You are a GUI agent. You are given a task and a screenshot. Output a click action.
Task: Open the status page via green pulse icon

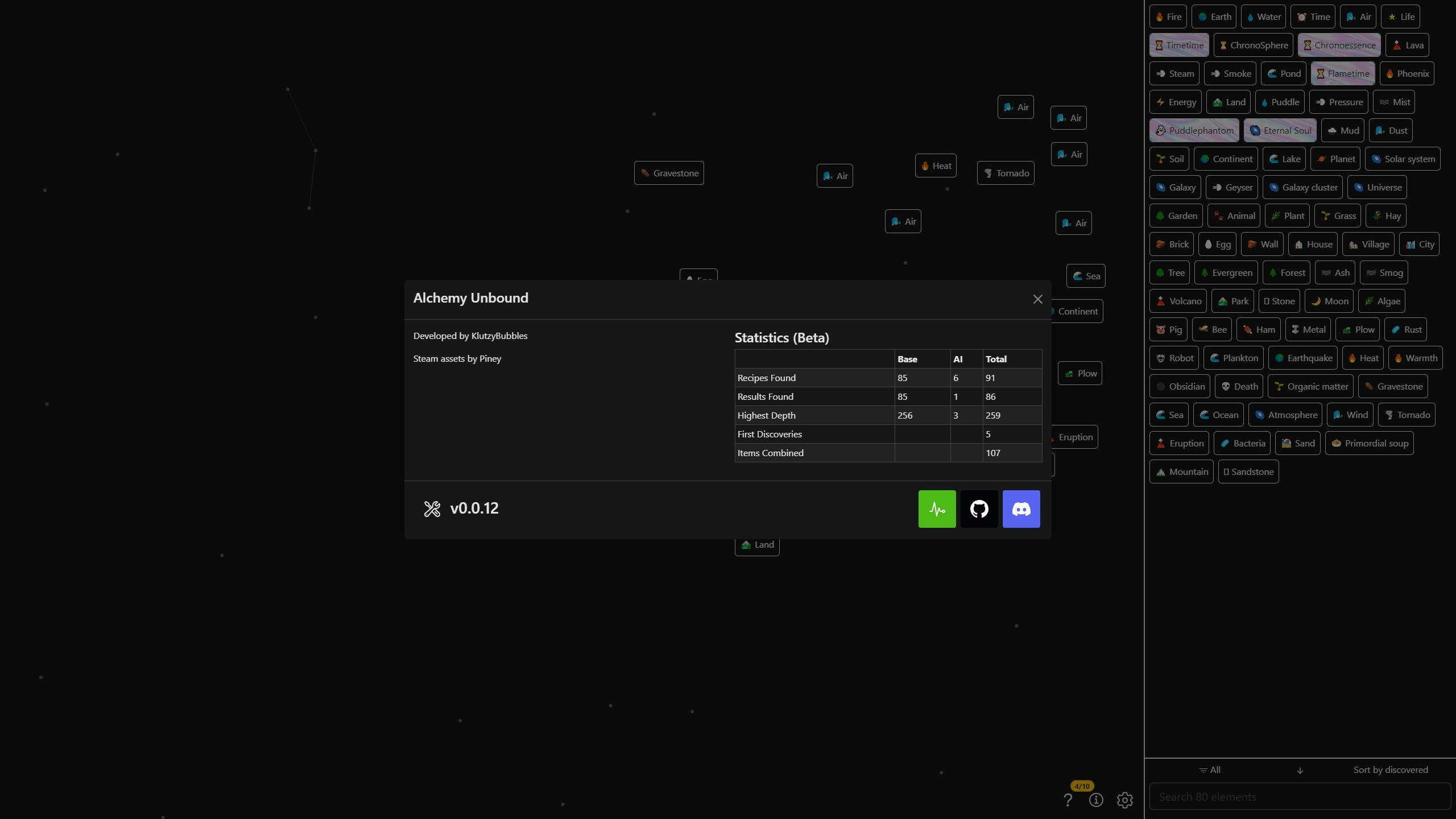pos(937,509)
